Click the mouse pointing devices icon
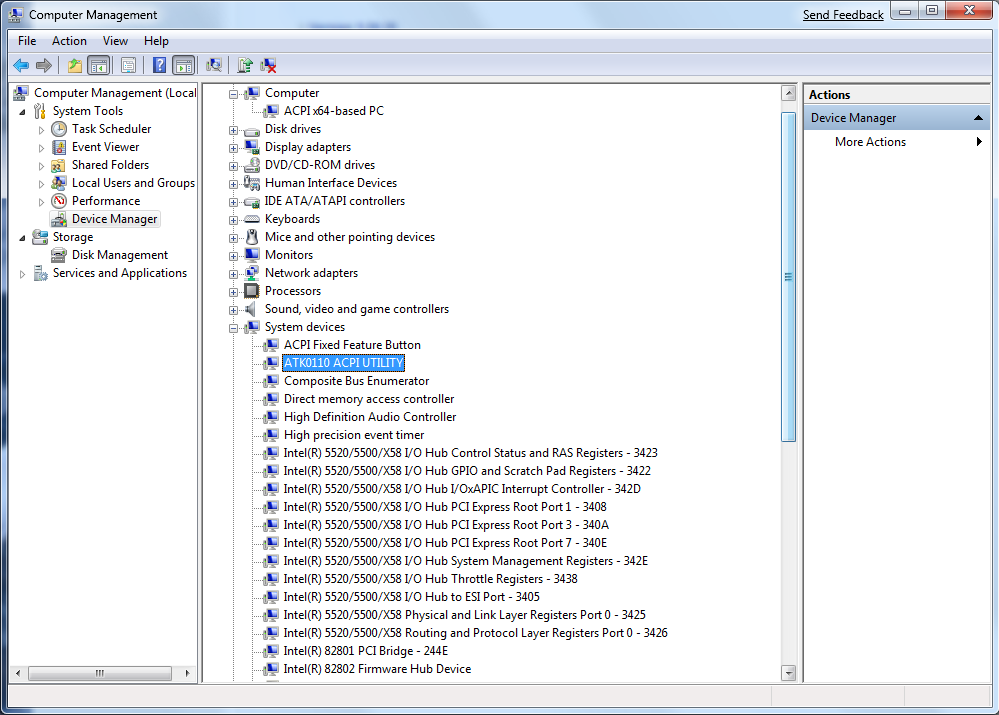999x715 pixels. (252, 236)
